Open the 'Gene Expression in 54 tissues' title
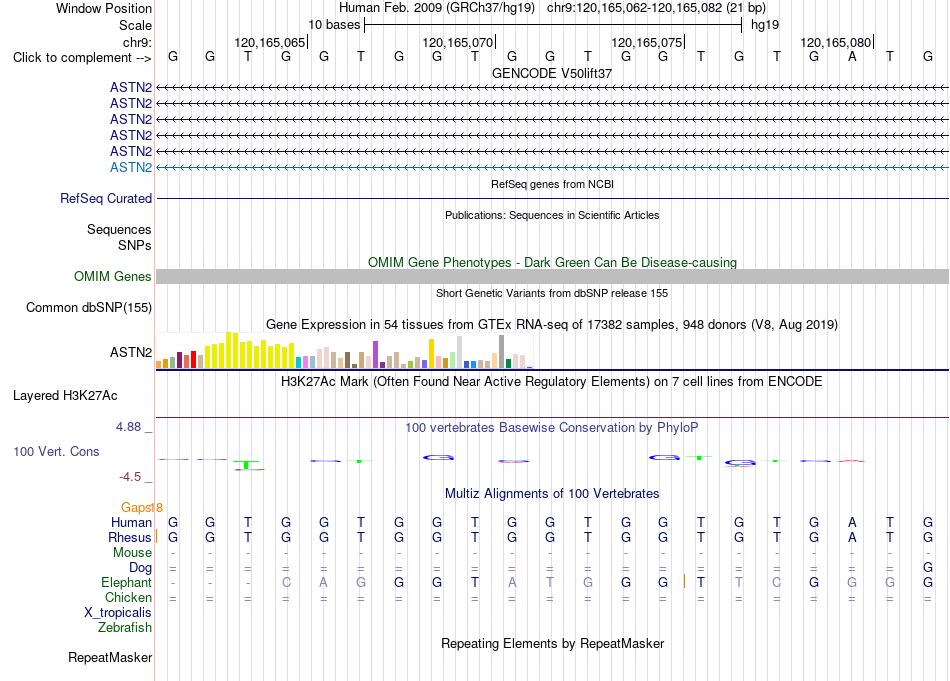 point(552,325)
